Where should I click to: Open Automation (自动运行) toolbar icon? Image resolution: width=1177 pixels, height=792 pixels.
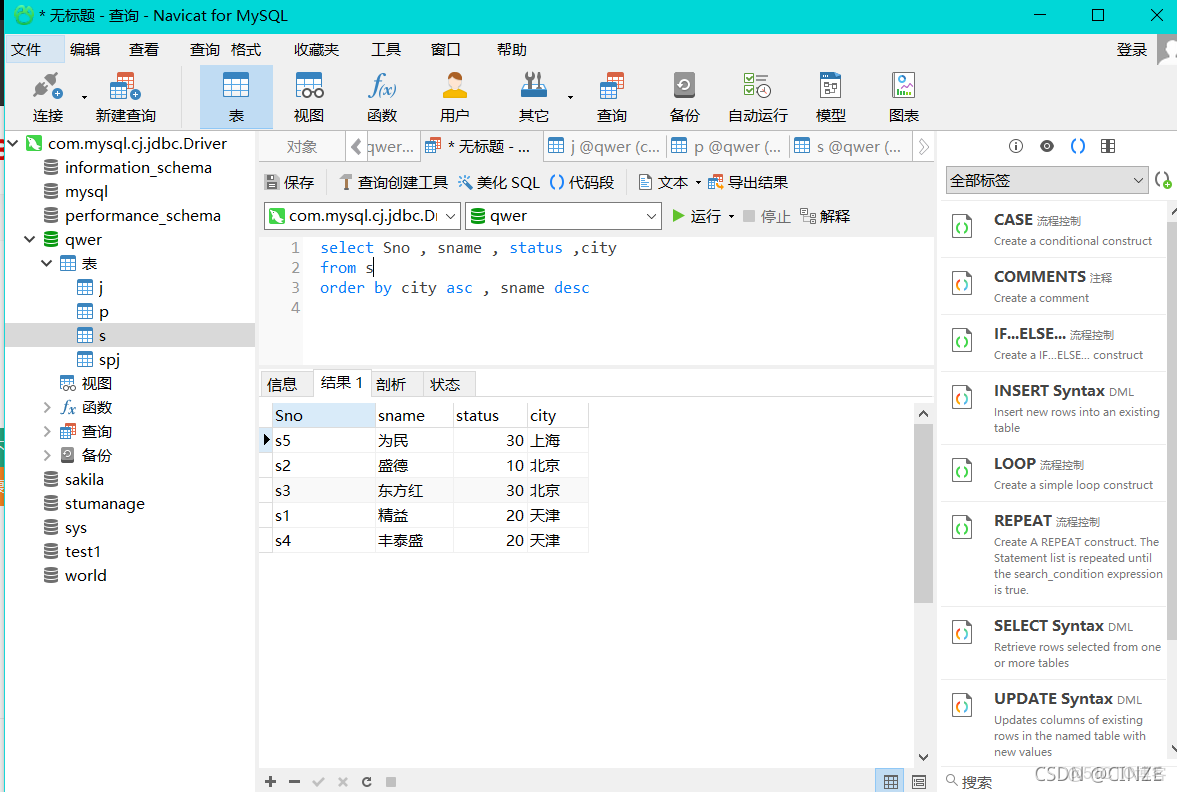tap(757, 97)
